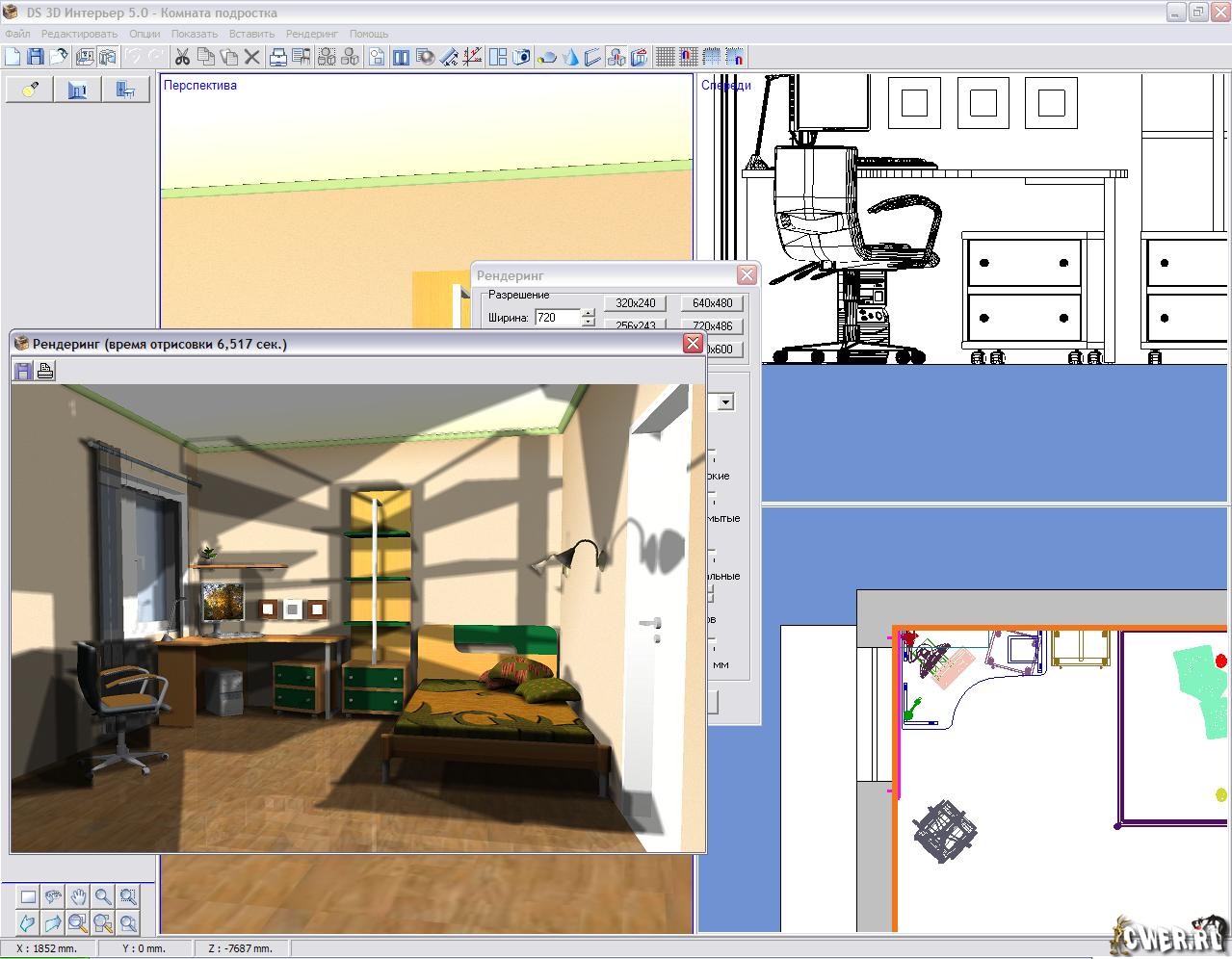
Task: Open the Вставить menu
Action: [x=251, y=34]
